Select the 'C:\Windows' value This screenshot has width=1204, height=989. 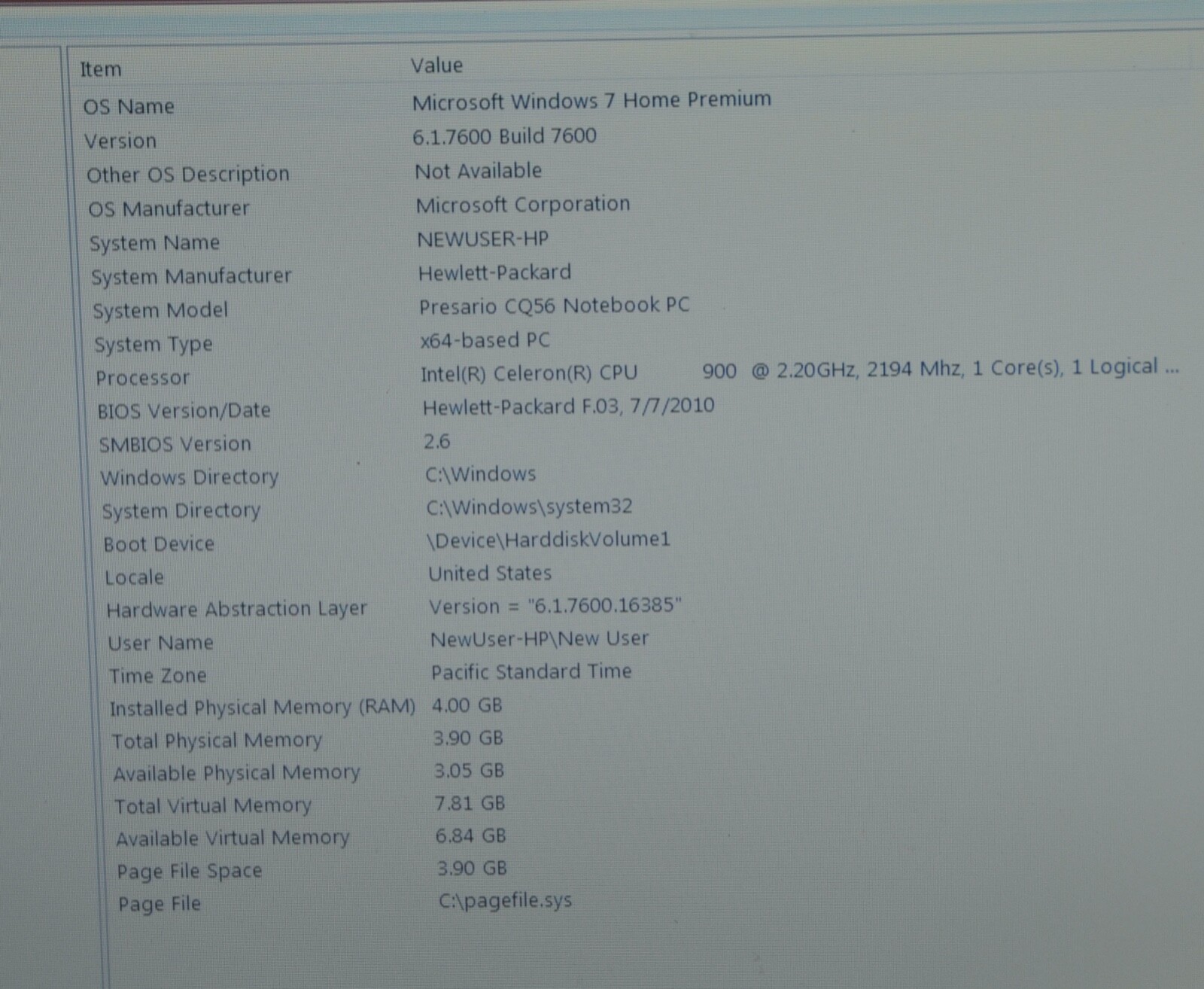click(x=481, y=474)
